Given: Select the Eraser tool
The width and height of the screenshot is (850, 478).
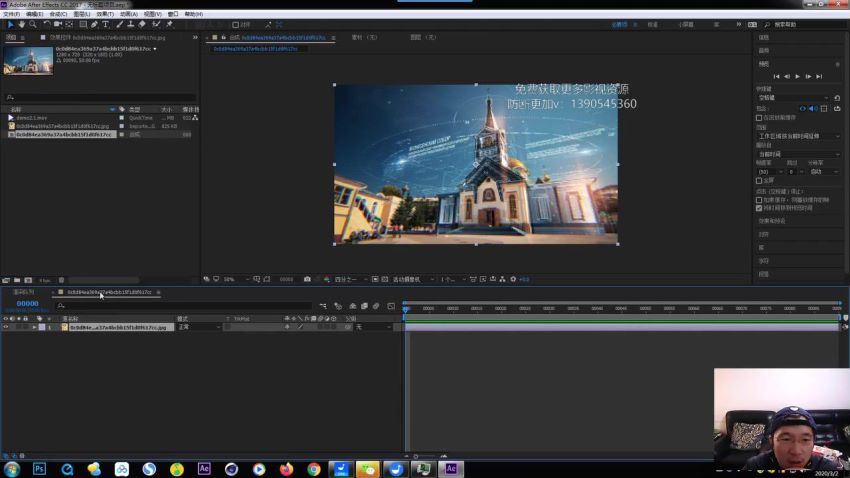Looking at the screenshot, I should [x=142, y=24].
